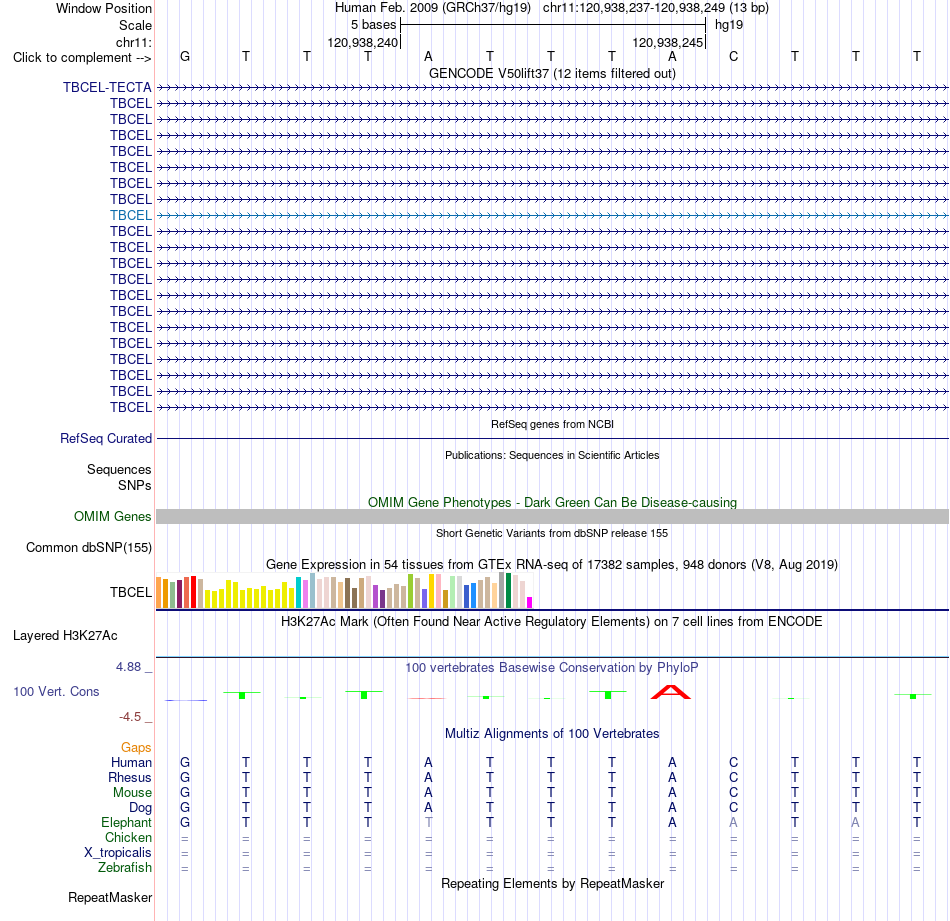Select the Human alignment row label
Screen dimensions: 950x921
[131, 762]
